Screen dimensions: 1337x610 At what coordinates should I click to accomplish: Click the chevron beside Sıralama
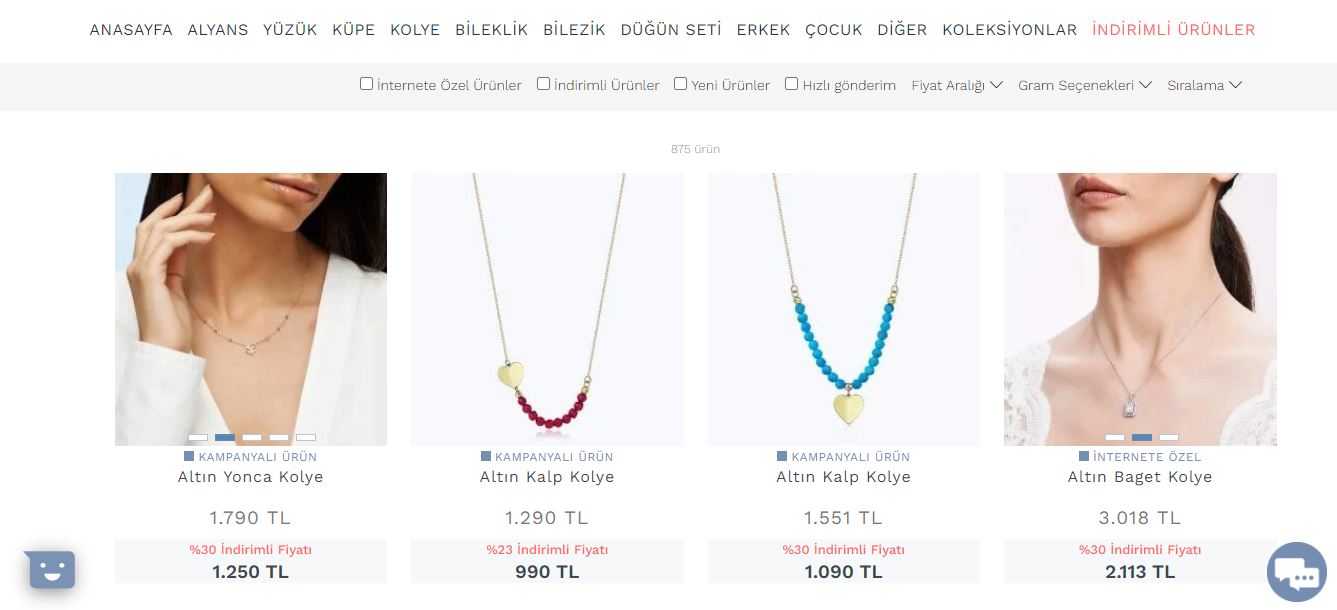[1235, 85]
